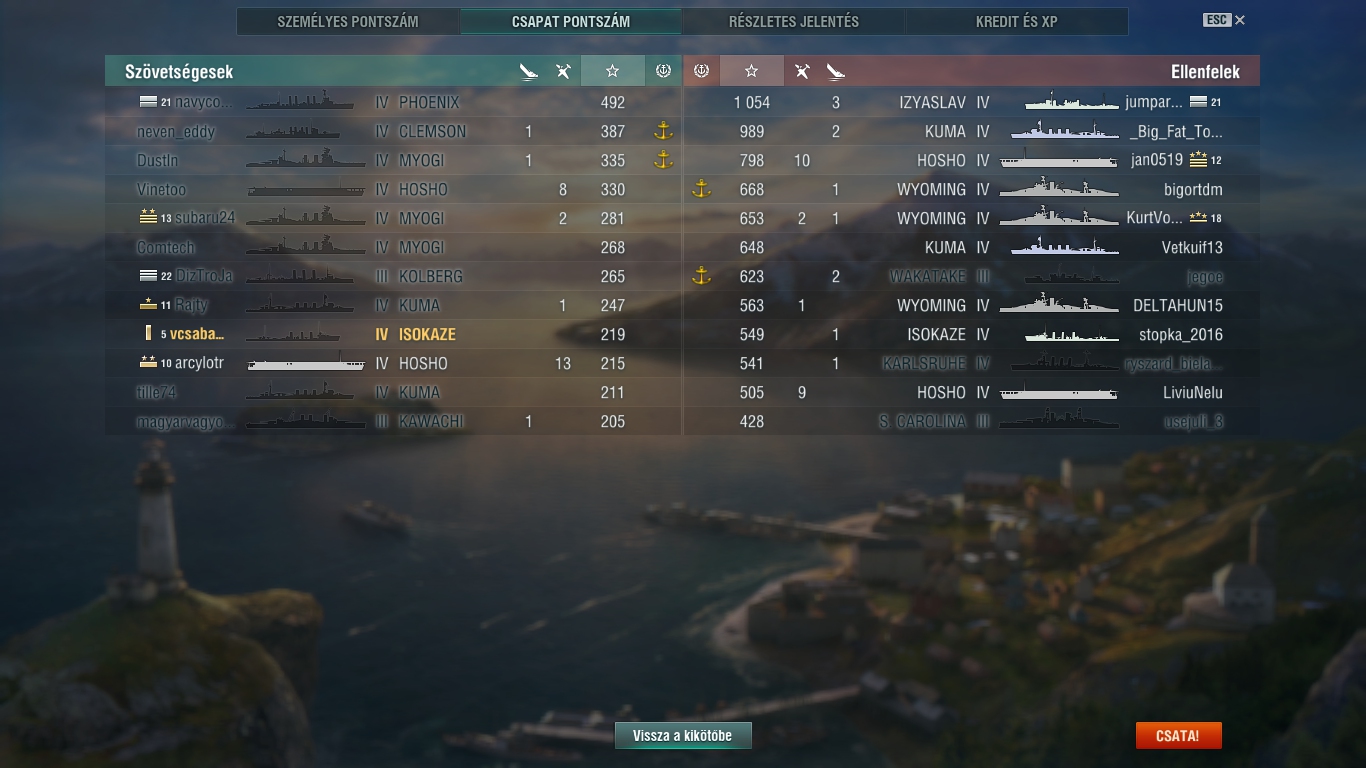Switch to Részletes jelentés tab
This screenshot has width=1366, height=768.
tap(794, 21)
